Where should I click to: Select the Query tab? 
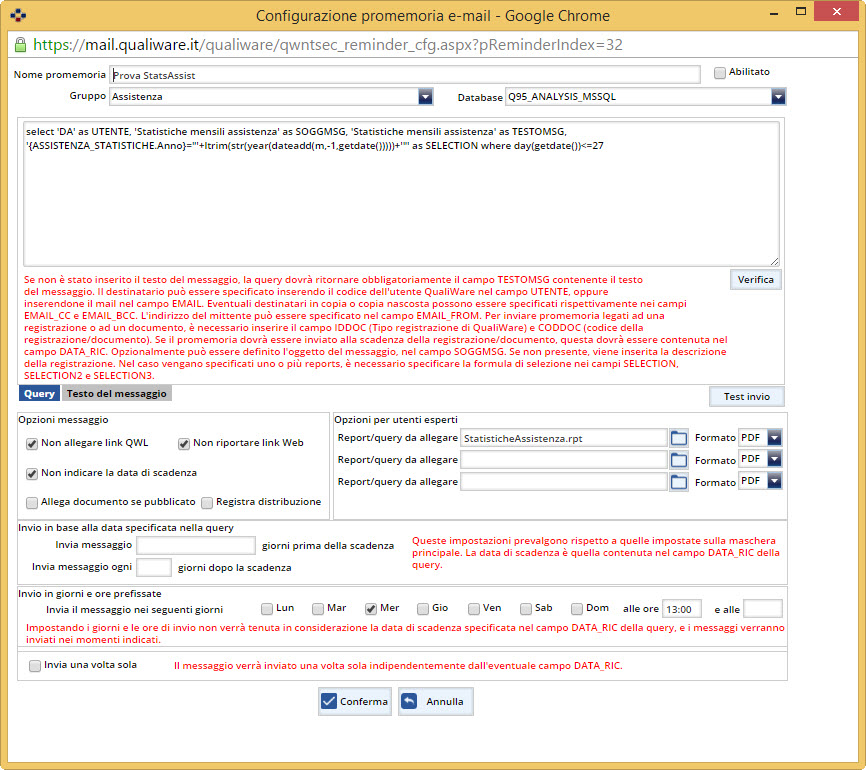39,394
